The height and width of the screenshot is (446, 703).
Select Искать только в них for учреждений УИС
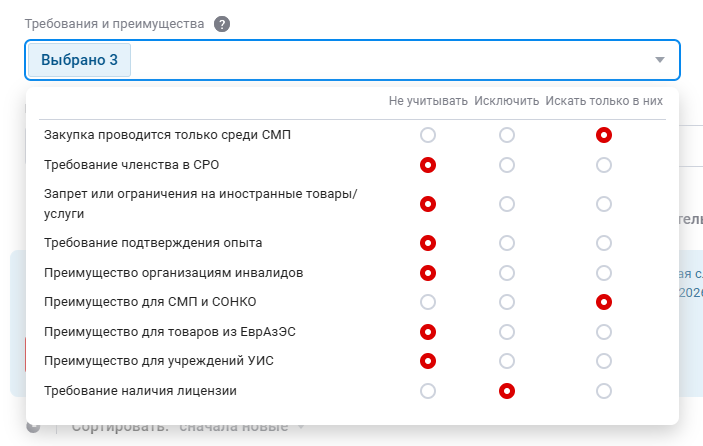(x=604, y=361)
